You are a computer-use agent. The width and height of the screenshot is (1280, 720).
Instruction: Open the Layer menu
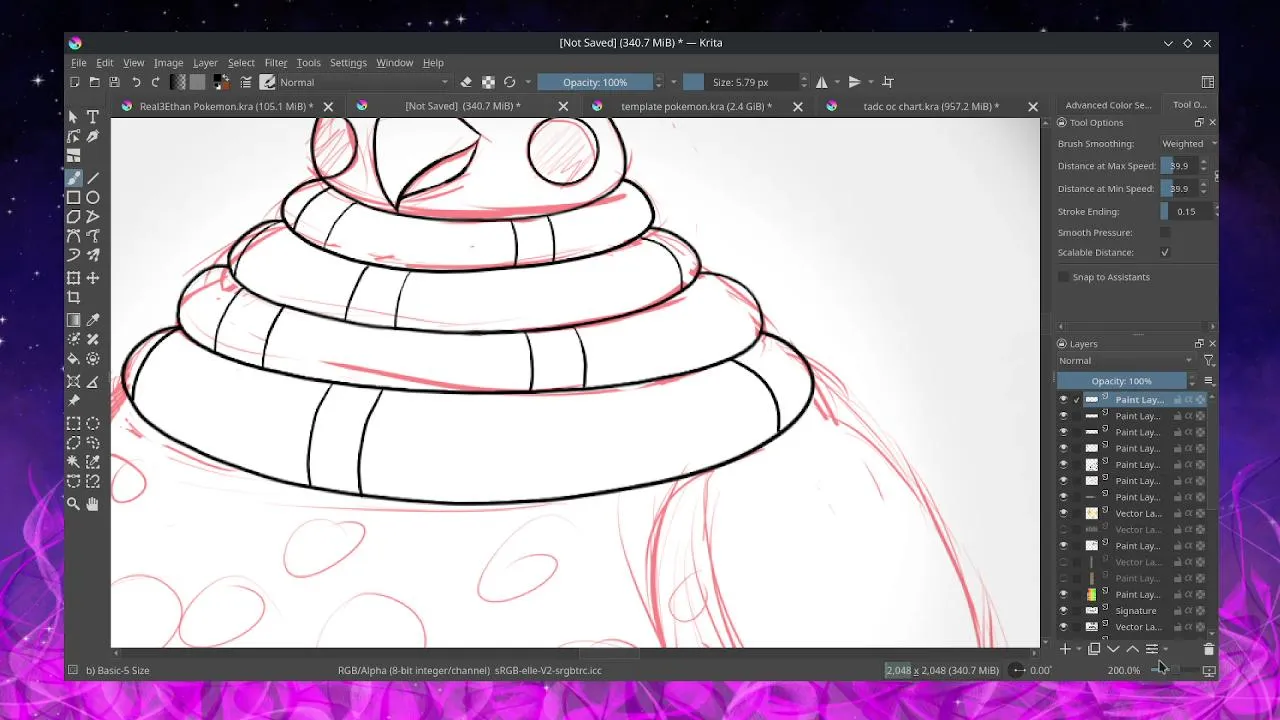click(205, 62)
